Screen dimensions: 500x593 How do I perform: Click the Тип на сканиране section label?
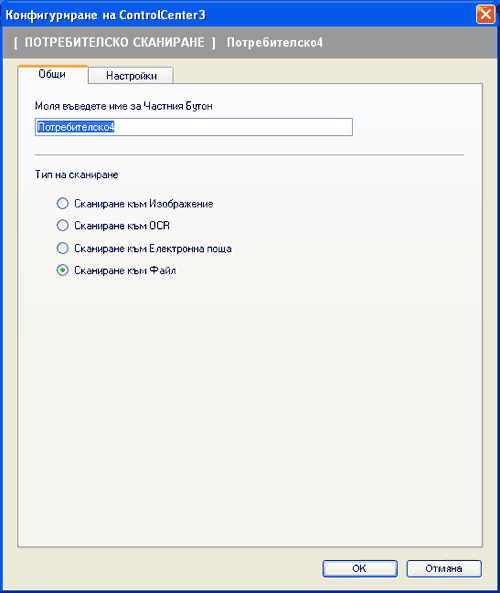coord(76,174)
